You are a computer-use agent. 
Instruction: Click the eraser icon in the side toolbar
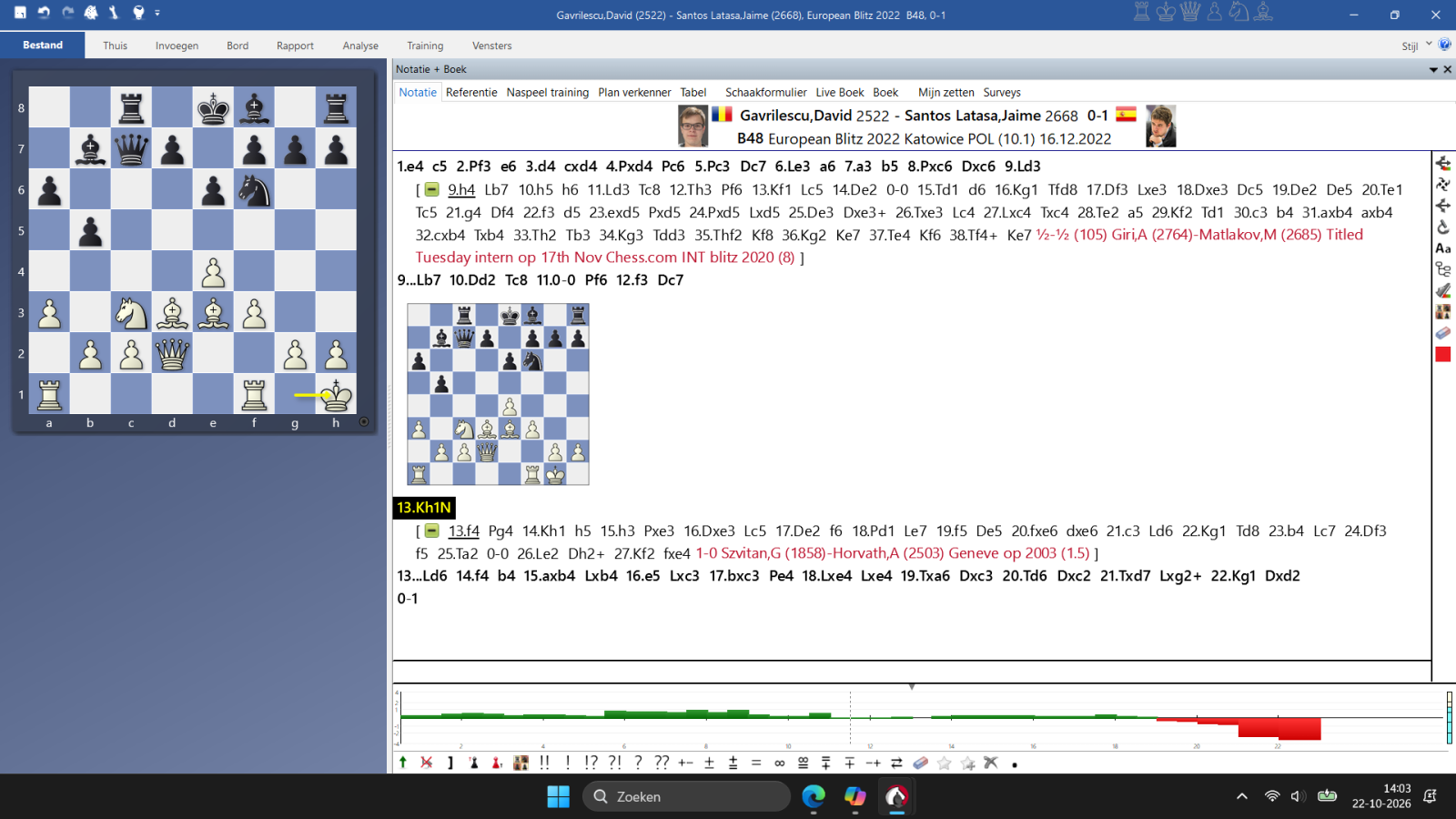point(1443,333)
